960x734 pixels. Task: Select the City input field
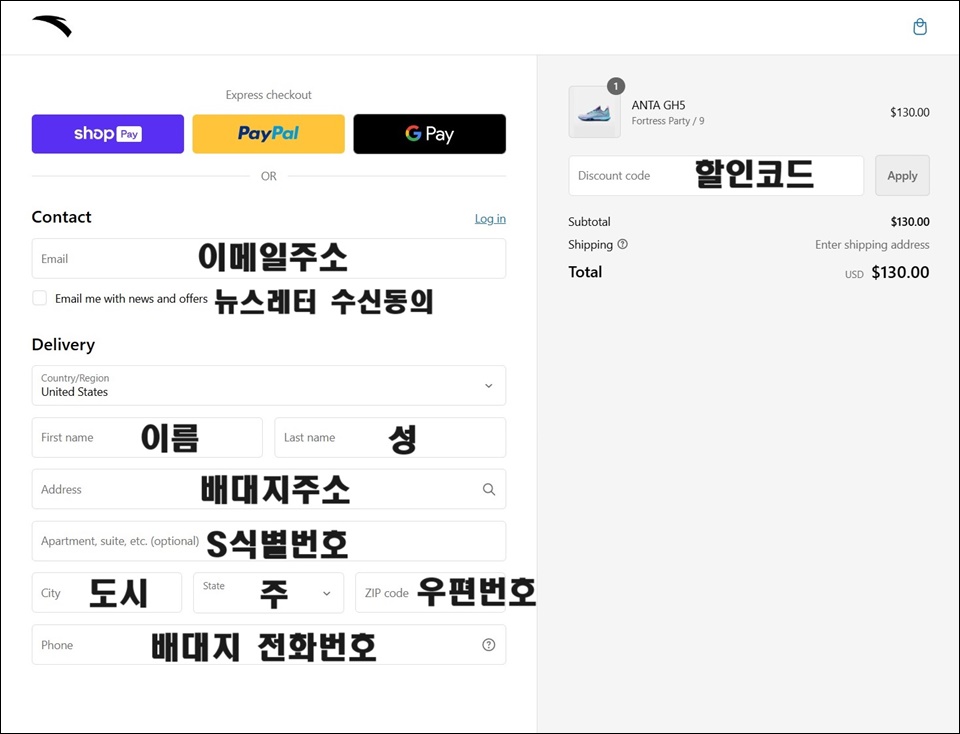(x=107, y=593)
